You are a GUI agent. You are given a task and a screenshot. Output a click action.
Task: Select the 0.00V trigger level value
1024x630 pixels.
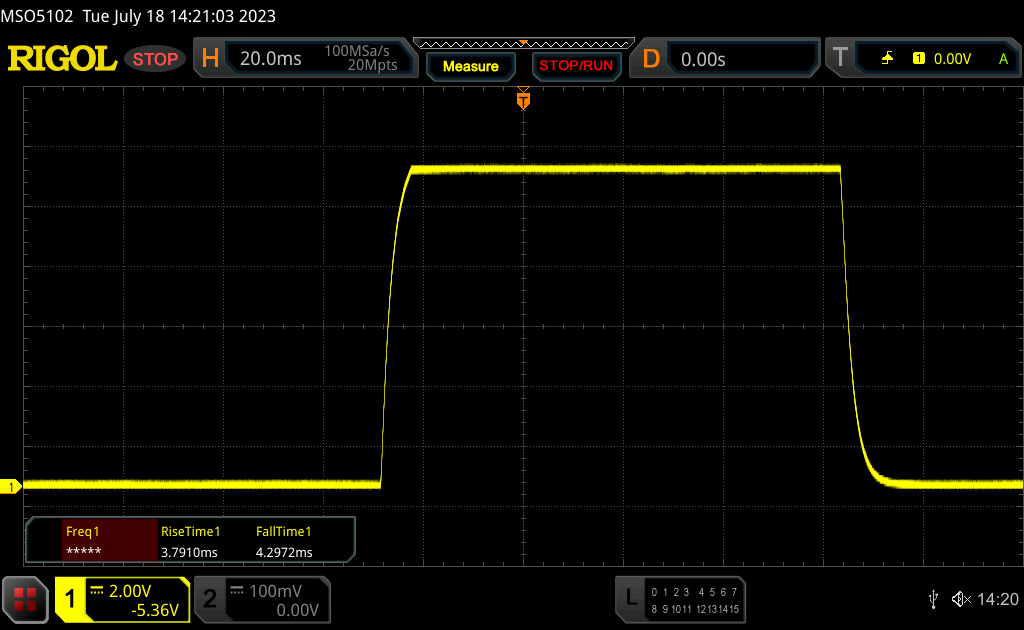(x=952, y=59)
